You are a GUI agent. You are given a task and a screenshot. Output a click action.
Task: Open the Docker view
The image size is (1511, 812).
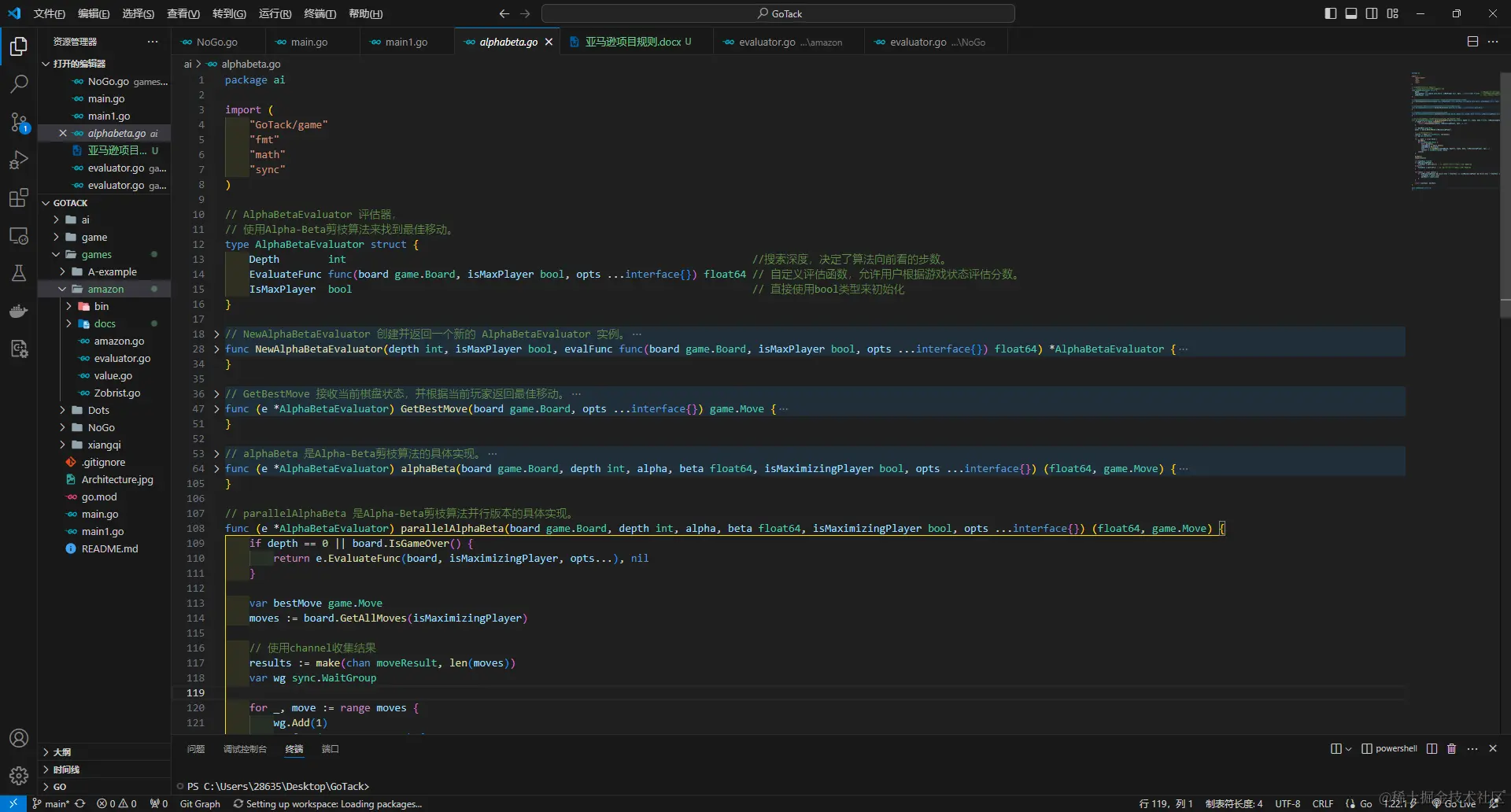(19, 311)
